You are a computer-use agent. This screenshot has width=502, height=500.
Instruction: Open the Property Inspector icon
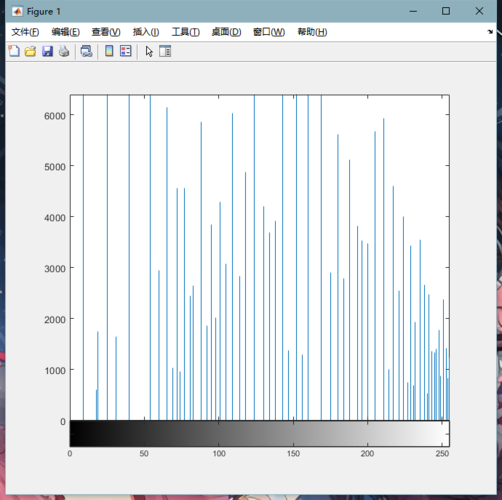(165, 51)
